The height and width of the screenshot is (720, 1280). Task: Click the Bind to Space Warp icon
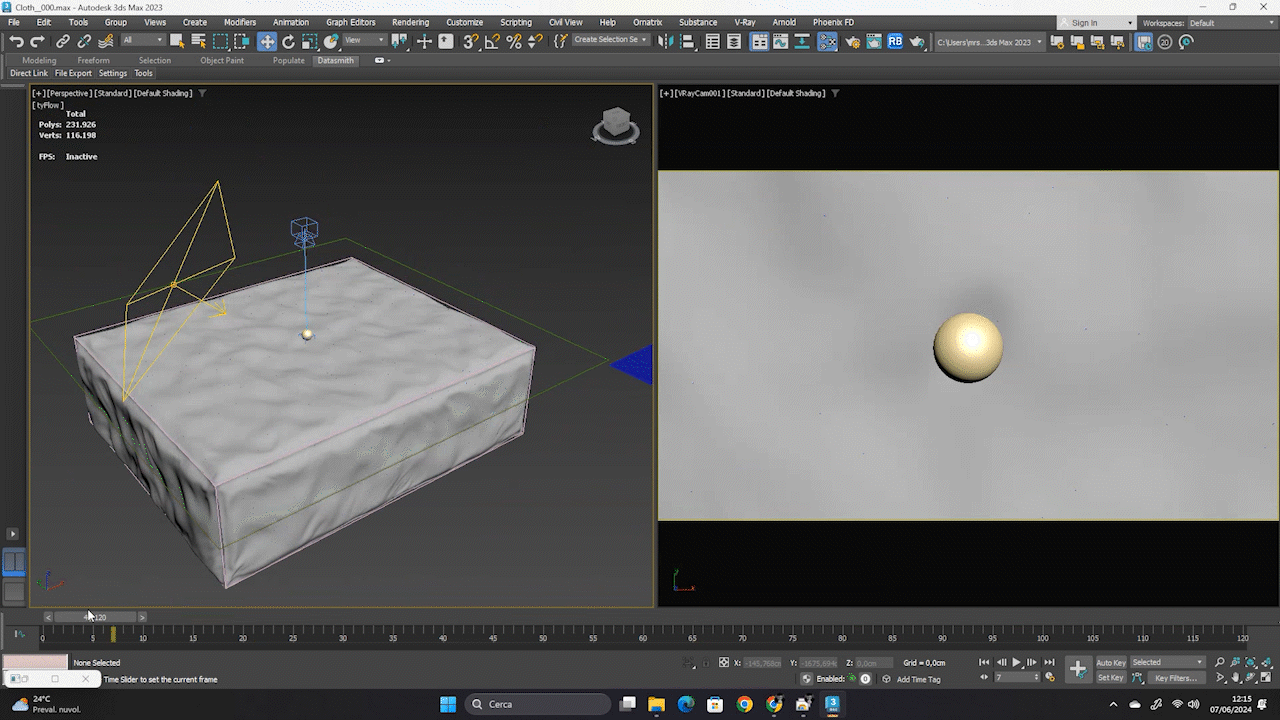[x=106, y=41]
